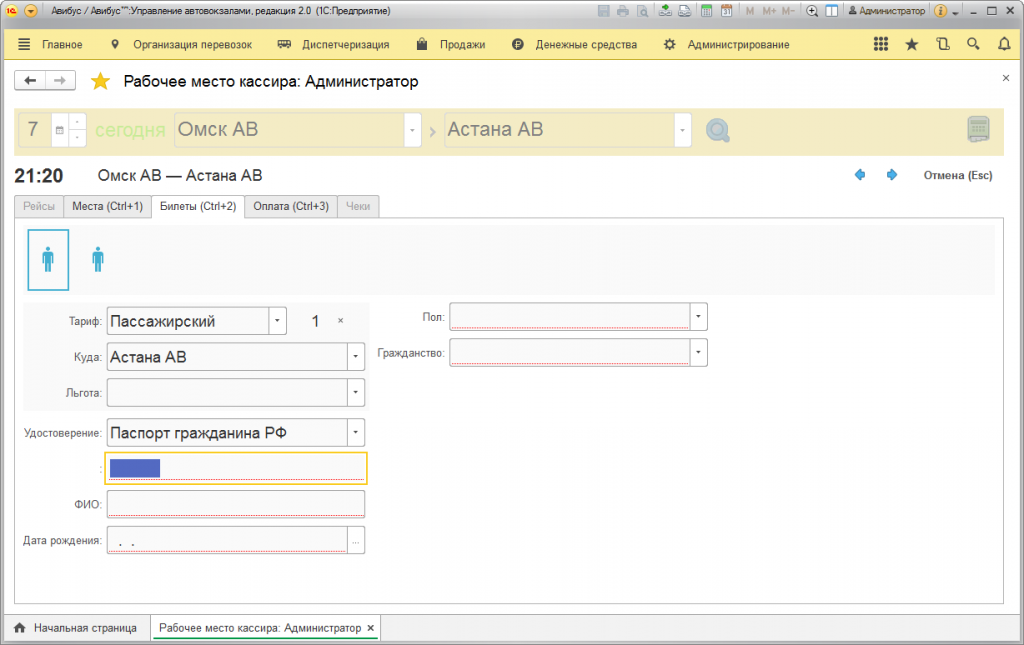1024x645 pixels.
Task: Expand the Тариф dropdown list
Action: tap(277, 321)
